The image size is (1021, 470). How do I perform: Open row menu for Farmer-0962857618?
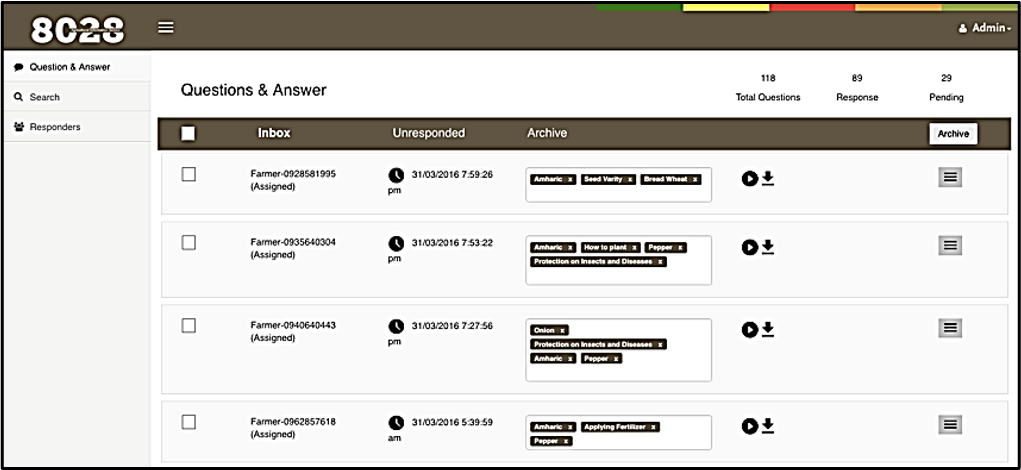[x=950, y=425]
